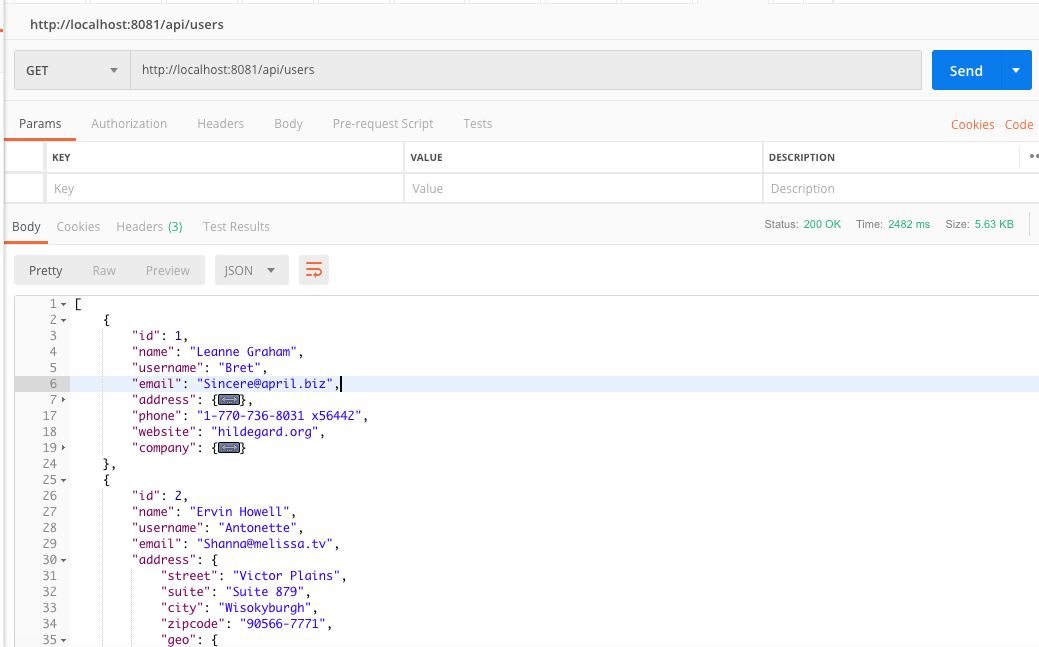Toggle the line wrap icon beside JSON

314,270
